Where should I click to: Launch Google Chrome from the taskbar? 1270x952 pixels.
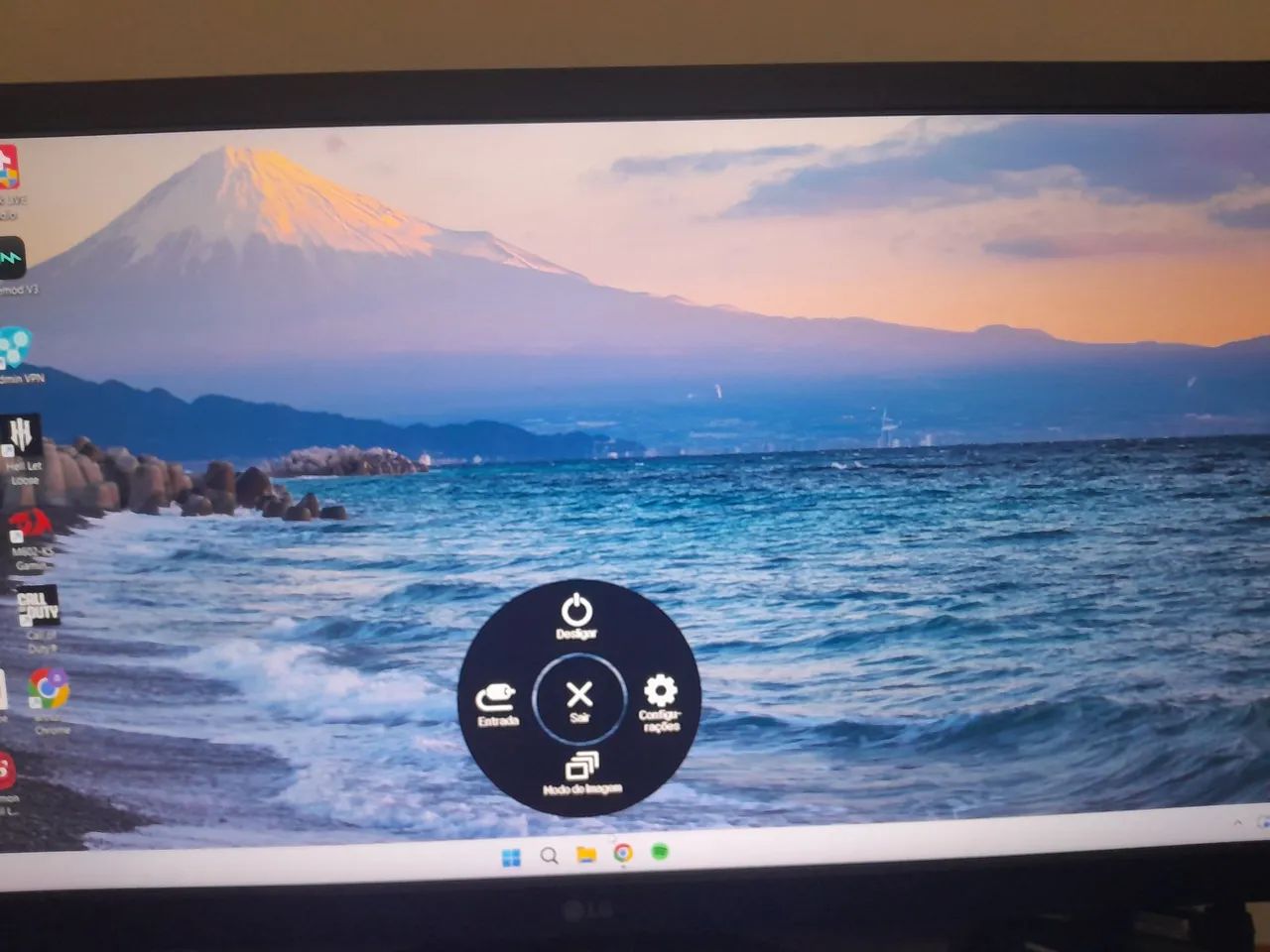tap(623, 853)
